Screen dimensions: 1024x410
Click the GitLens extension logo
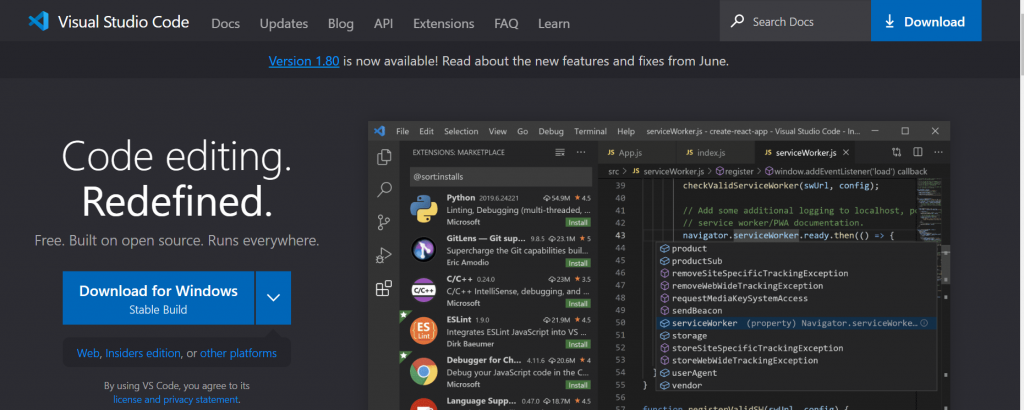[x=423, y=249]
